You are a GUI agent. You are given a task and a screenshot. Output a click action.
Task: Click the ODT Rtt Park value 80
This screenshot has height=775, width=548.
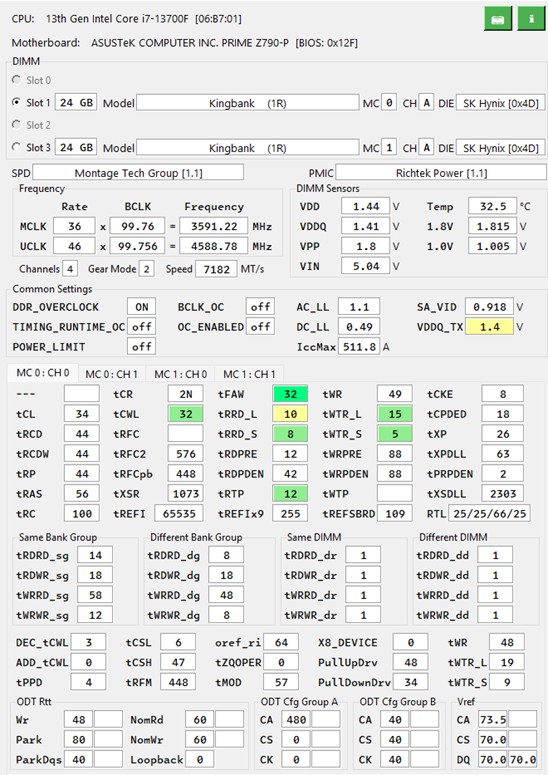[x=79, y=740]
